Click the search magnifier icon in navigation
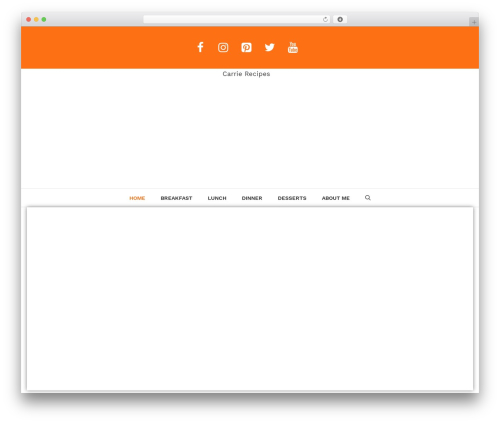 click(368, 198)
